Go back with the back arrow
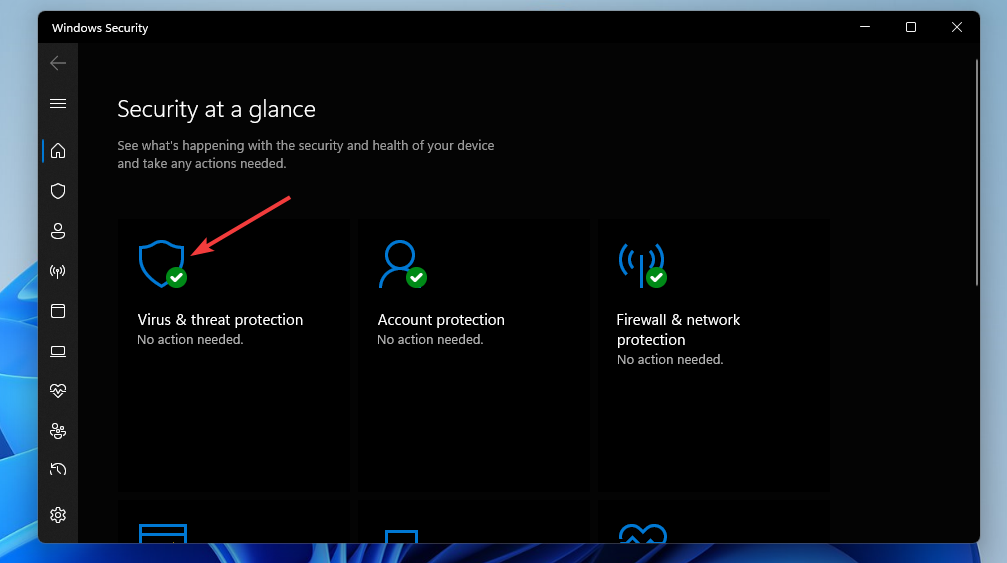Image resolution: width=1007 pixels, height=563 pixels. pos(58,63)
